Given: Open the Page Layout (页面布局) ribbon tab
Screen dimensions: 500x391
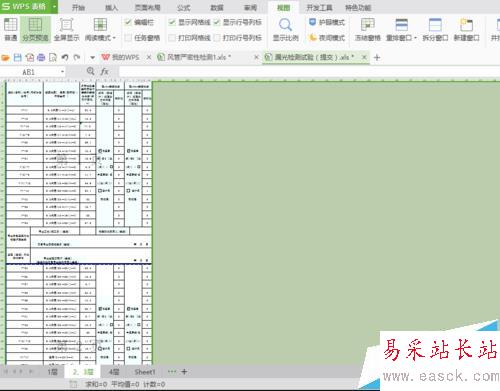Looking at the screenshot, I should click(147, 8).
